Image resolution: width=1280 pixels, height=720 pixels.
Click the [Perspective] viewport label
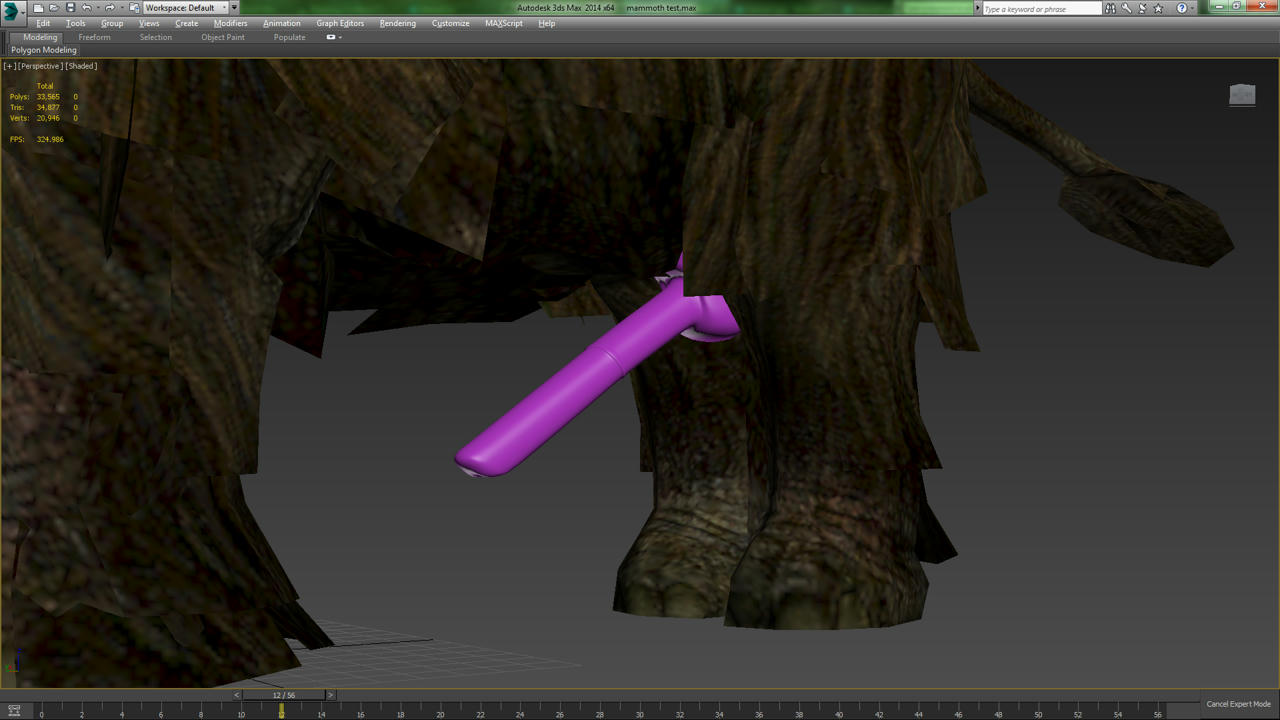40,66
